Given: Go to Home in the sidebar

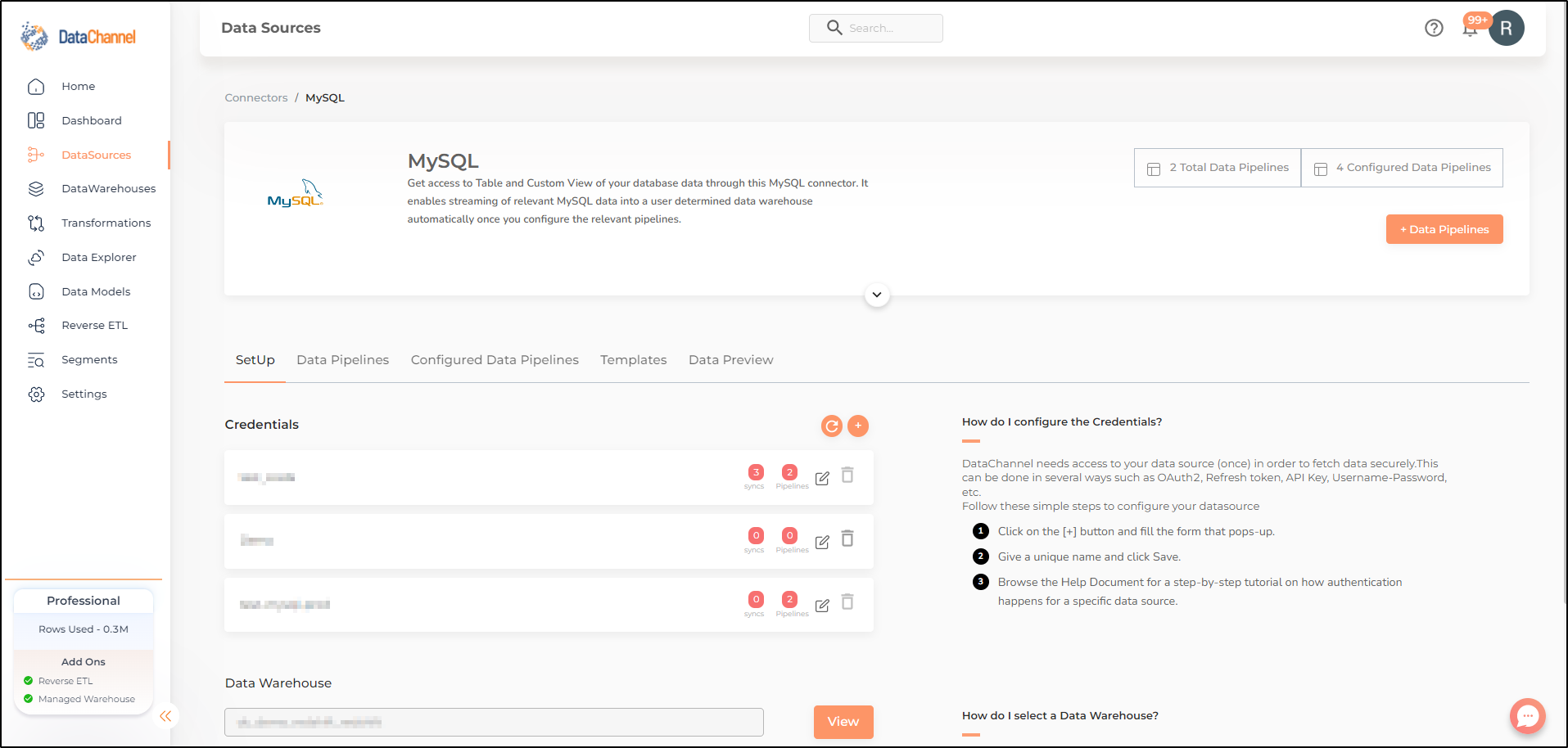Looking at the screenshot, I should click(x=79, y=87).
